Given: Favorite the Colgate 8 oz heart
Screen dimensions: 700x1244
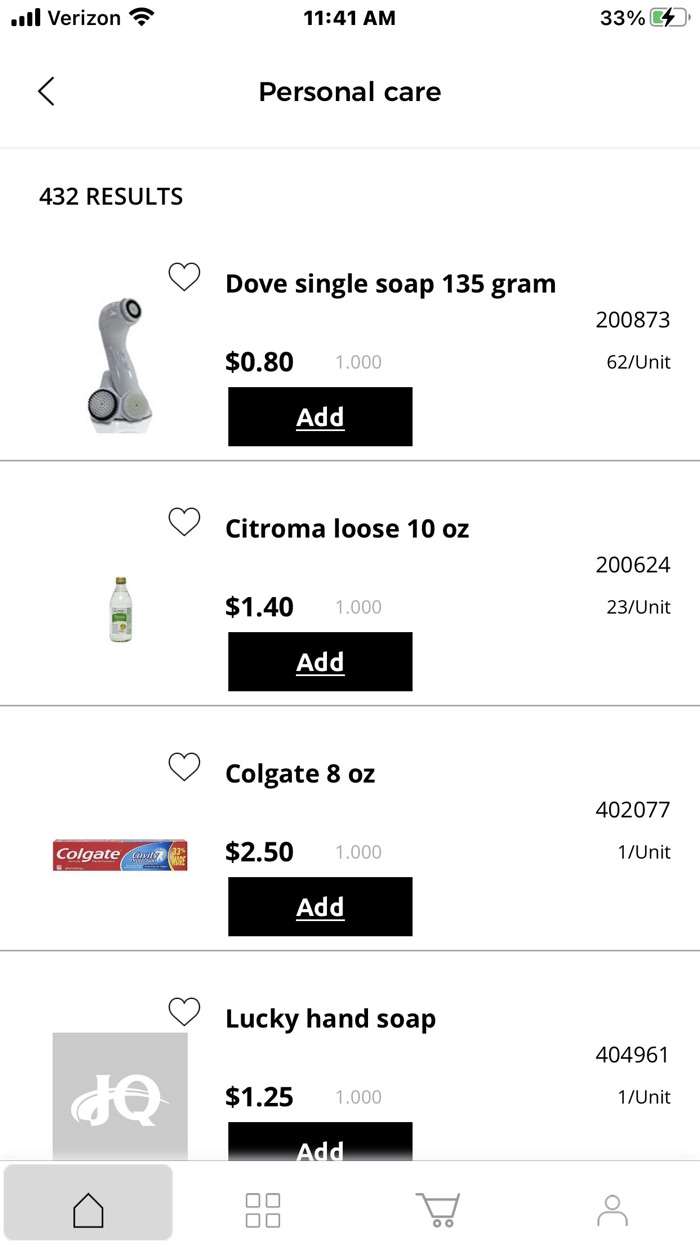Looking at the screenshot, I should tap(184, 767).
